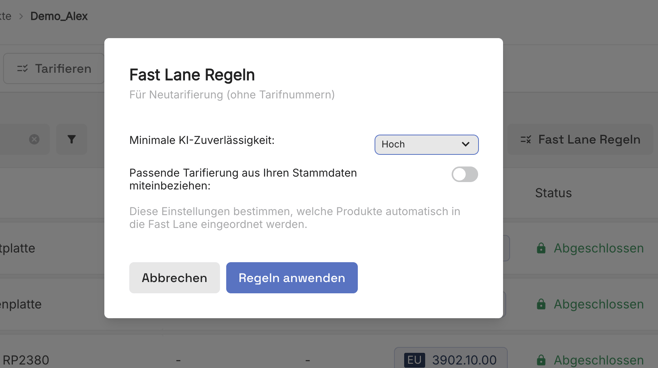Viewport: 658px width, 368px height.
Task: Select the EU 3902.10.00 tariff code field
Action: (451, 360)
